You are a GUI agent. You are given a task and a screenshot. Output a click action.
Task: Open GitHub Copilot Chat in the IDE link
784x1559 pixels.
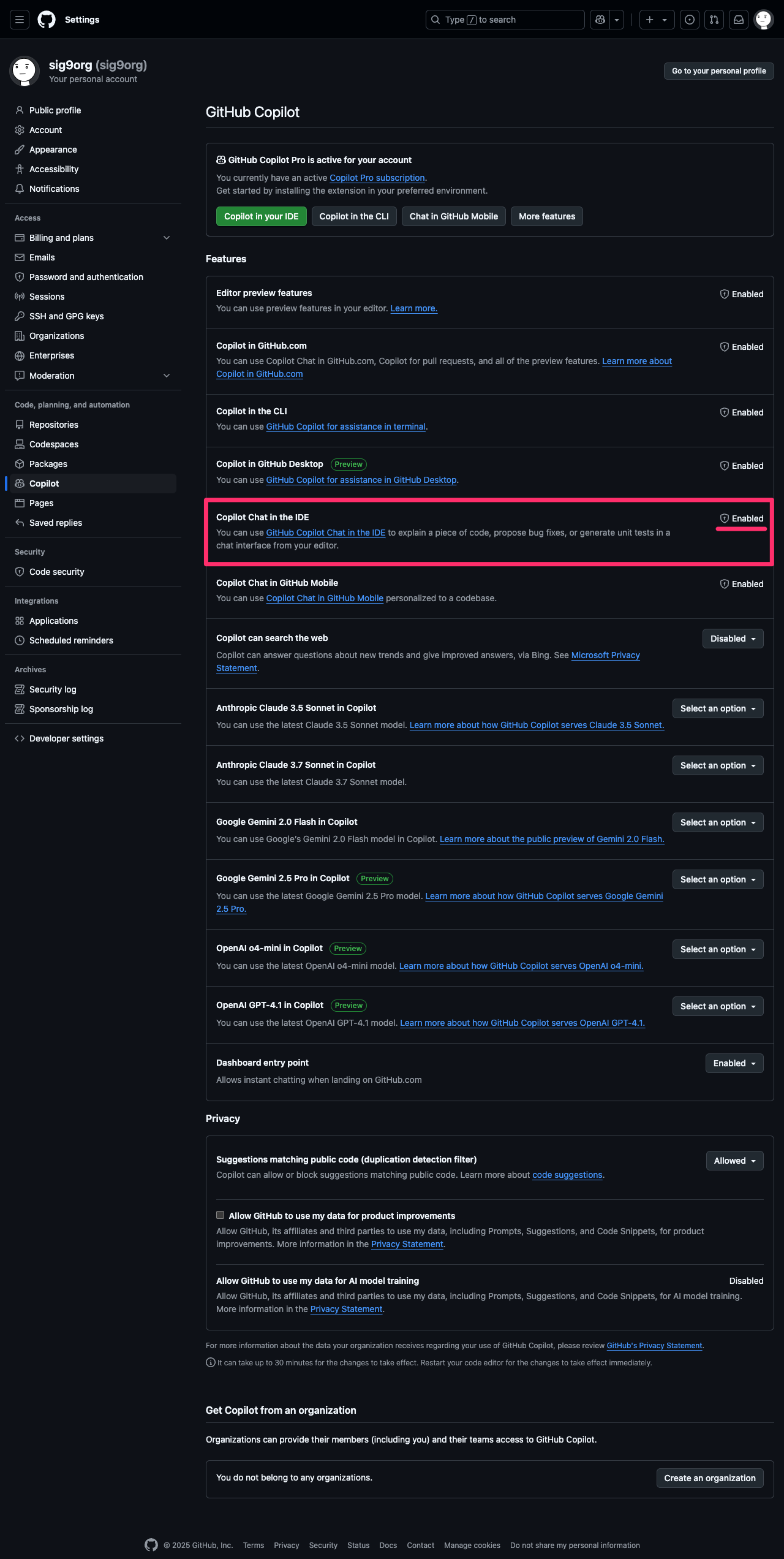[326, 533]
